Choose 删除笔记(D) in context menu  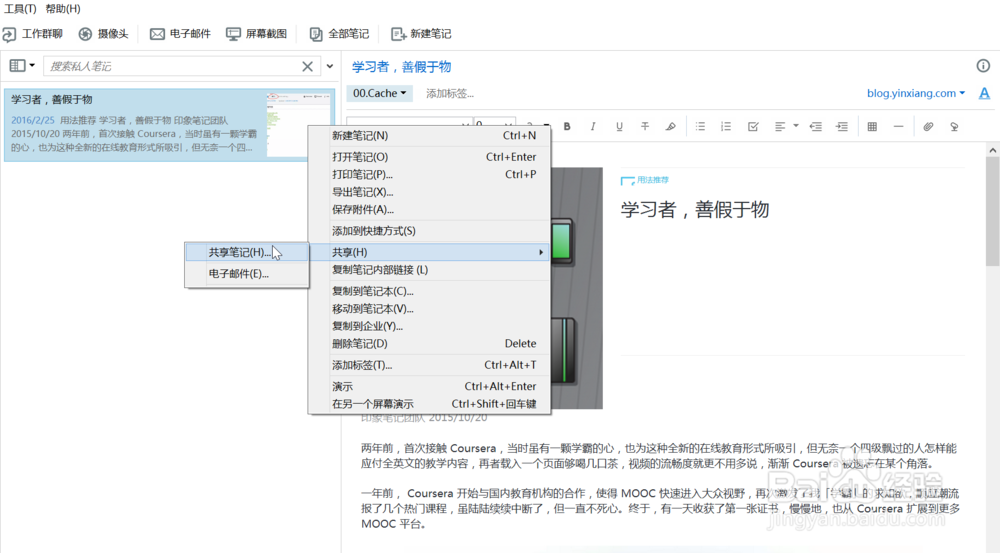pos(429,344)
